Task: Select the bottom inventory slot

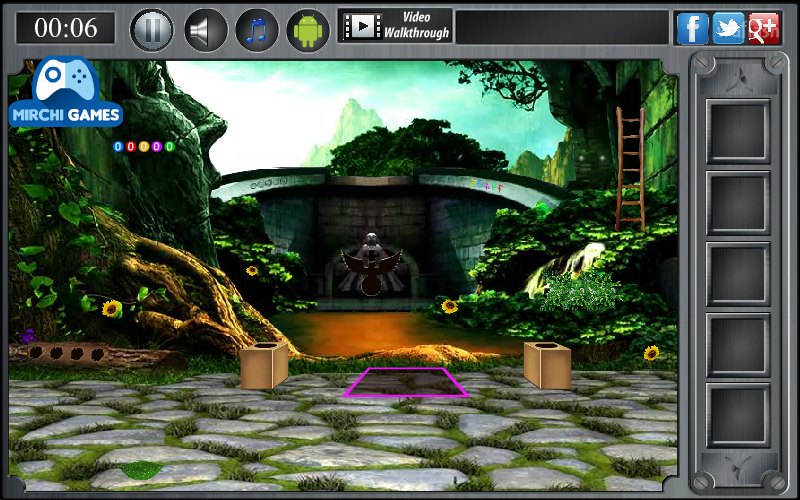Action: 738,416
